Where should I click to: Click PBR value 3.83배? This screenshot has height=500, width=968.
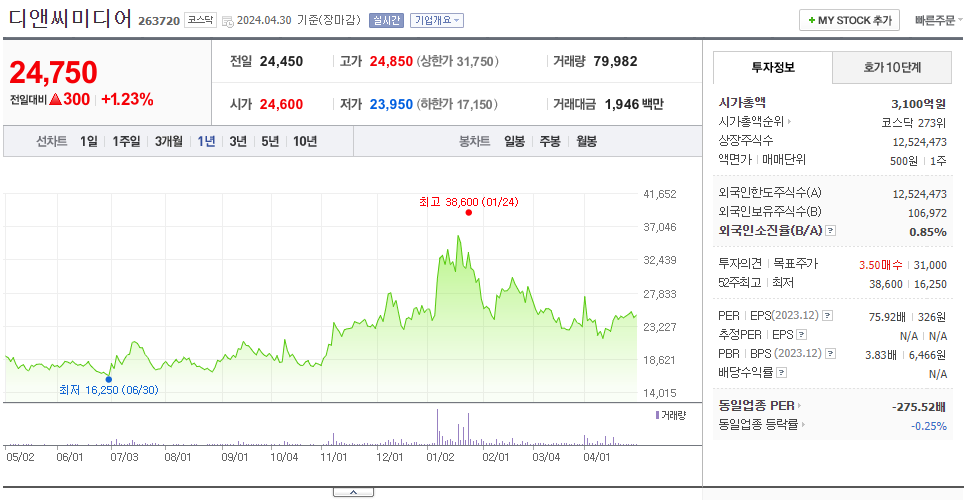pyautogui.click(x=880, y=354)
